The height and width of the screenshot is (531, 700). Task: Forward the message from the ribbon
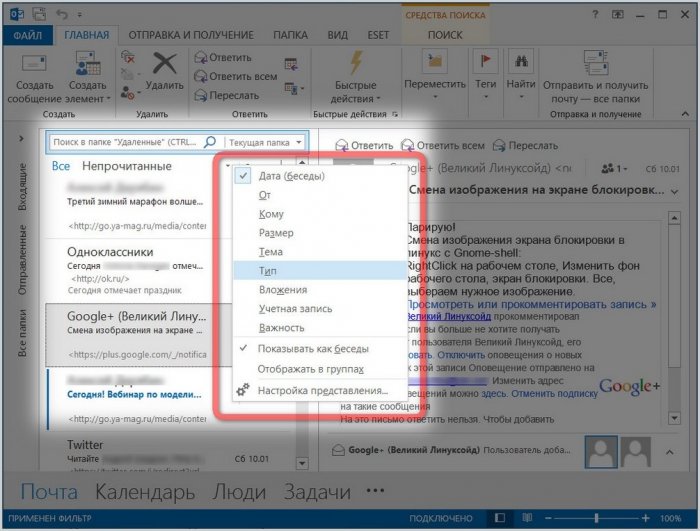[226, 95]
